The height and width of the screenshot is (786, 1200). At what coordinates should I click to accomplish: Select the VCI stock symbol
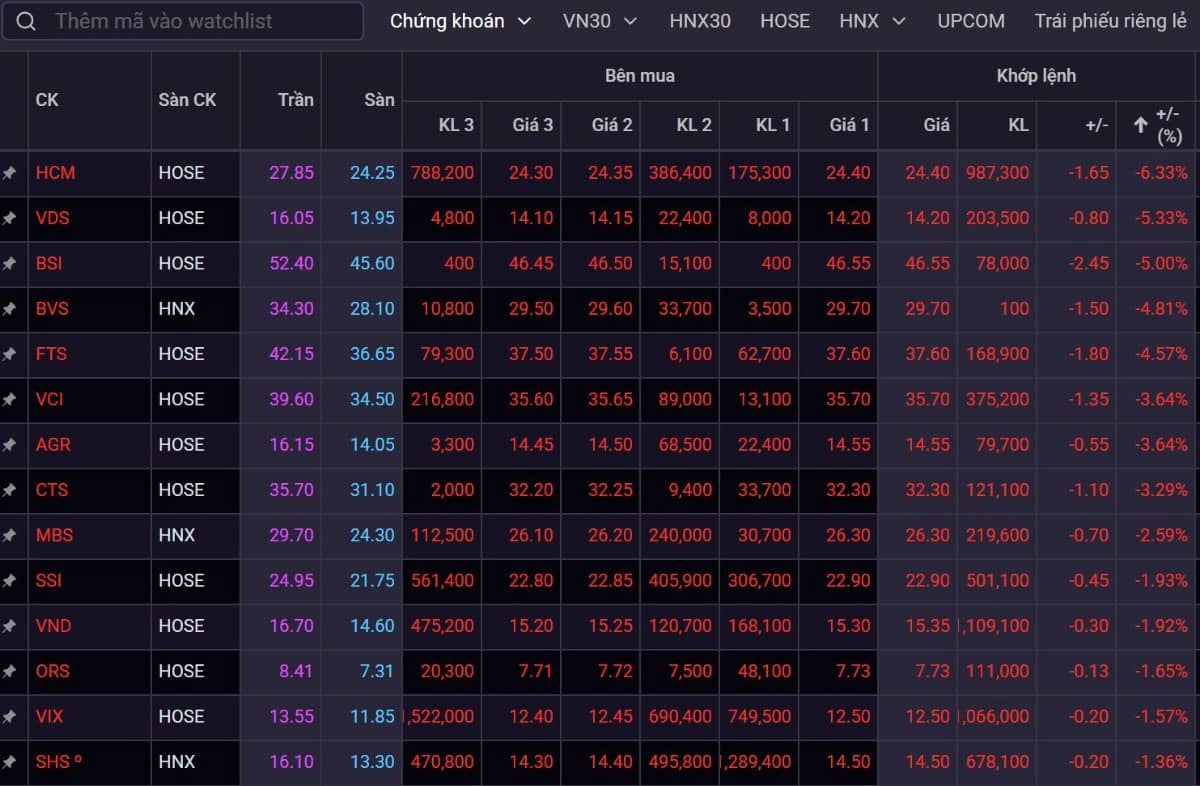pos(49,399)
